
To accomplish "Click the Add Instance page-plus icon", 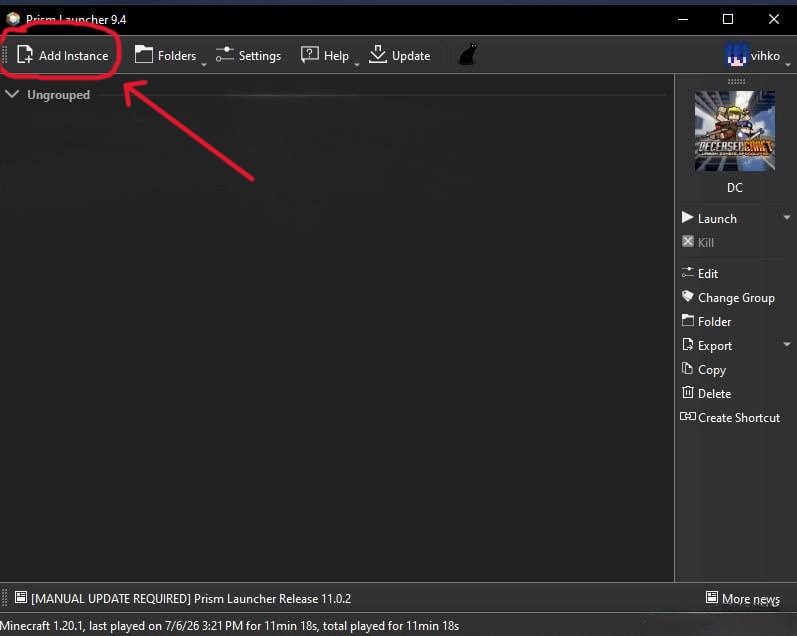I will pyautogui.click(x=24, y=54).
